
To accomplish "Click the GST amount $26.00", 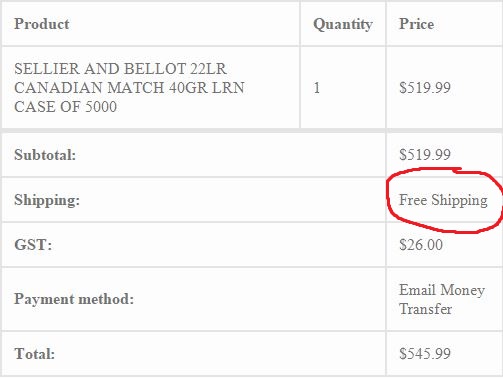I will pos(421,245).
